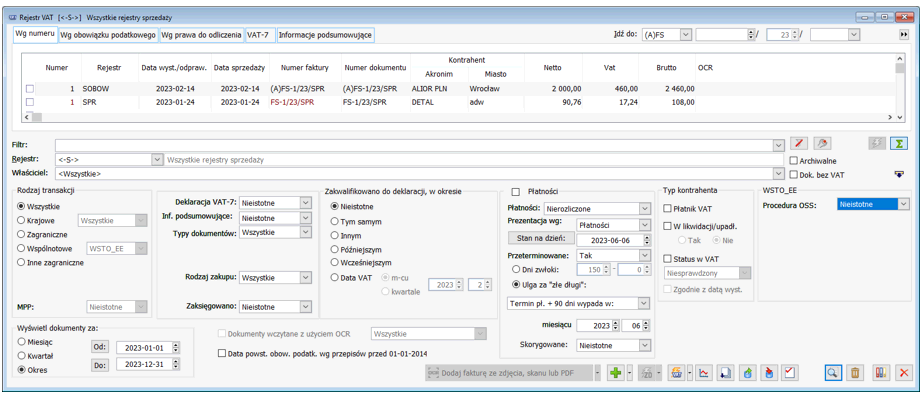This screenshot has width=924, height=397.
Task: Enable the Archiwalne checkbox
Action: [x=793, y=161]
